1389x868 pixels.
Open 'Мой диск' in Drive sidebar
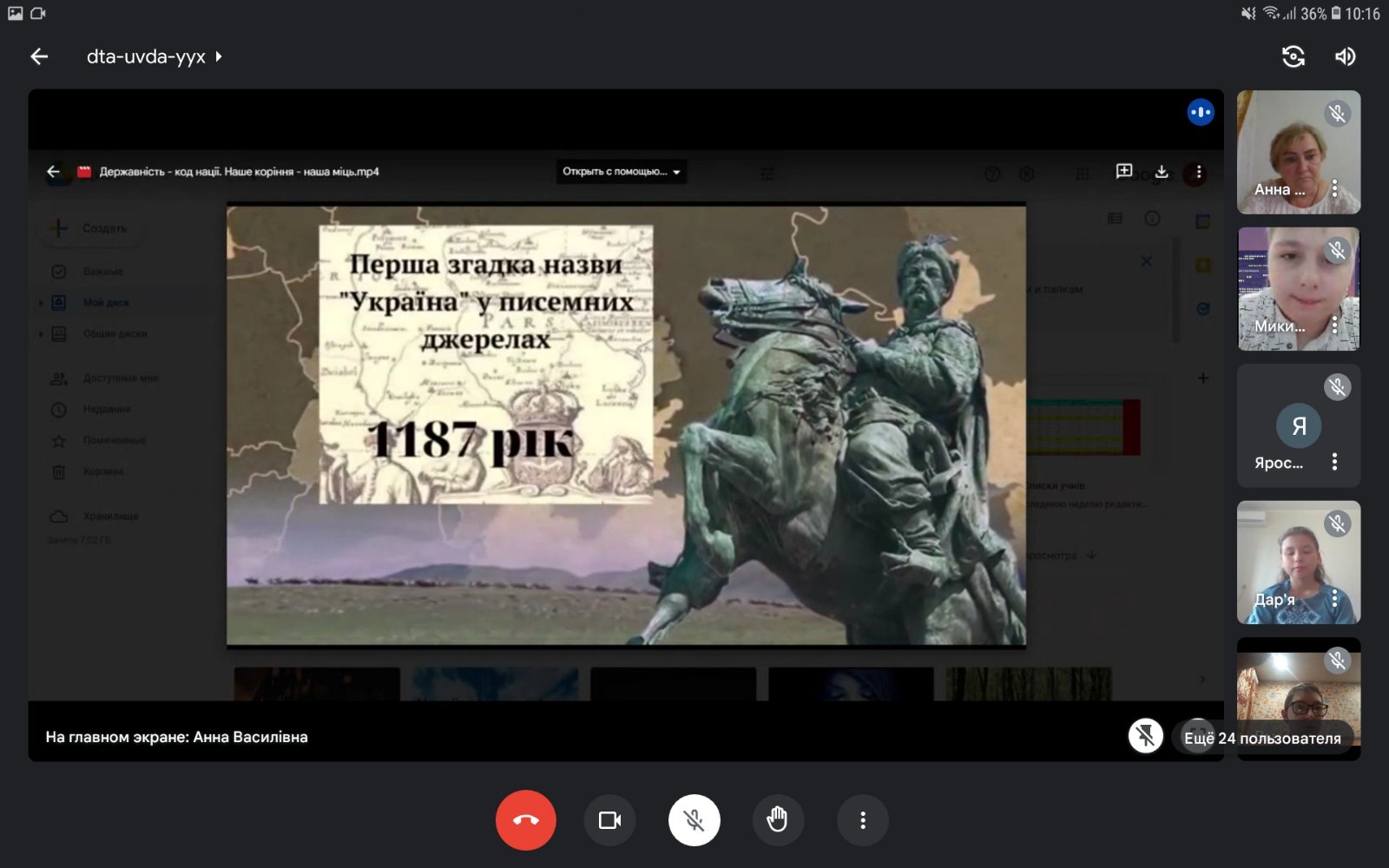pos(106,302)
